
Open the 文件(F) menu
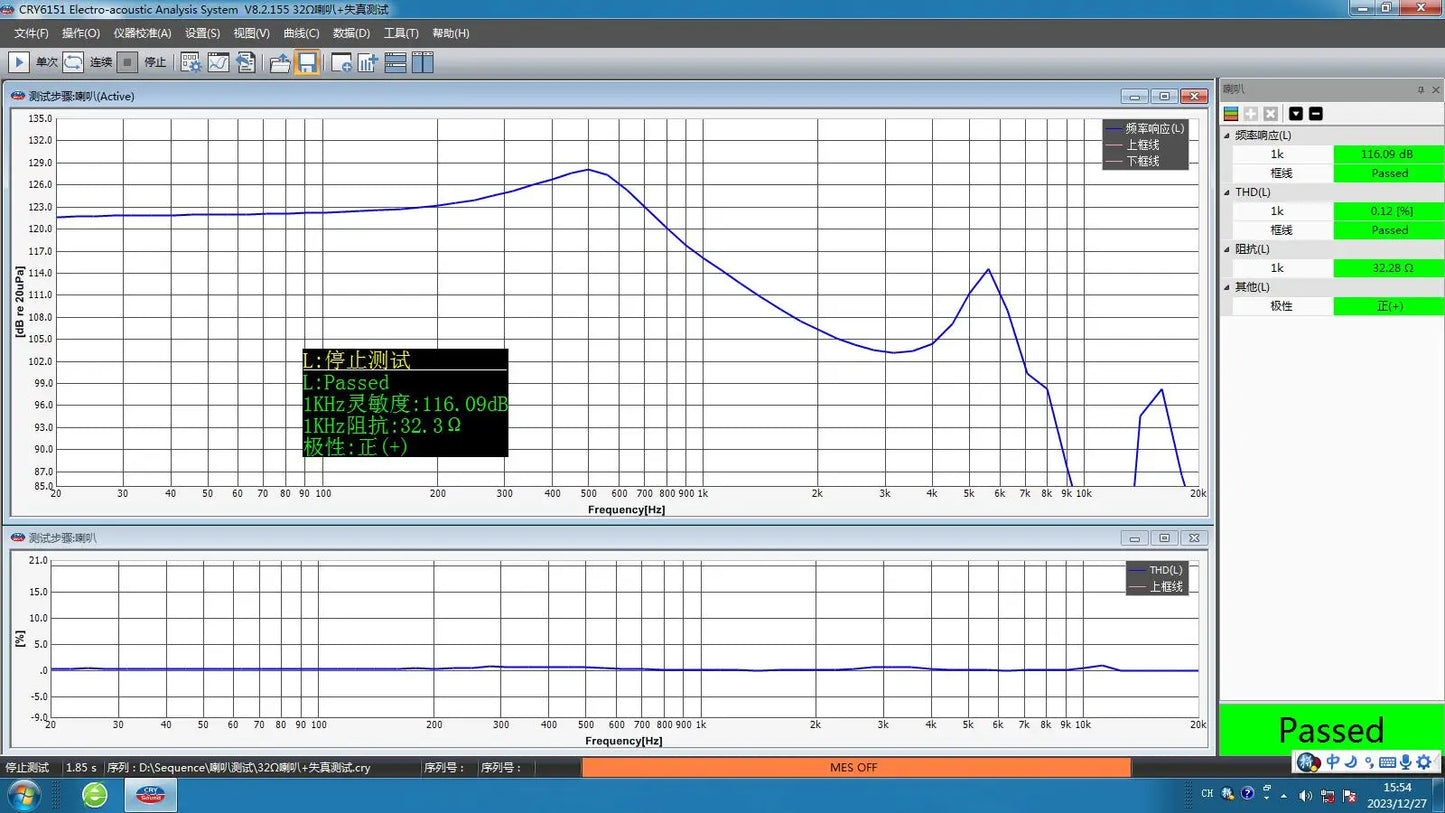click(31, 33)
